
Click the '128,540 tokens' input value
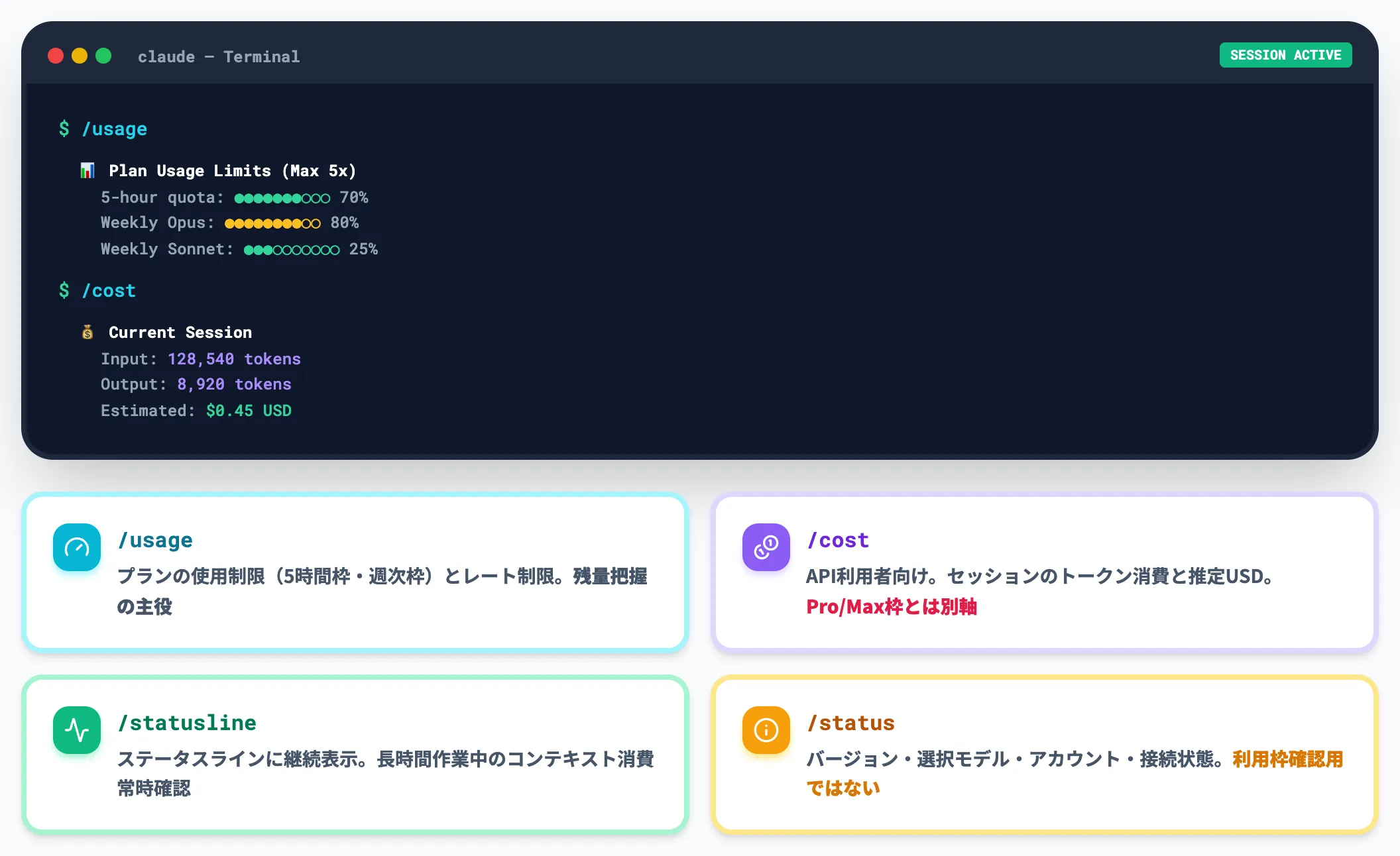pos(234,359)
